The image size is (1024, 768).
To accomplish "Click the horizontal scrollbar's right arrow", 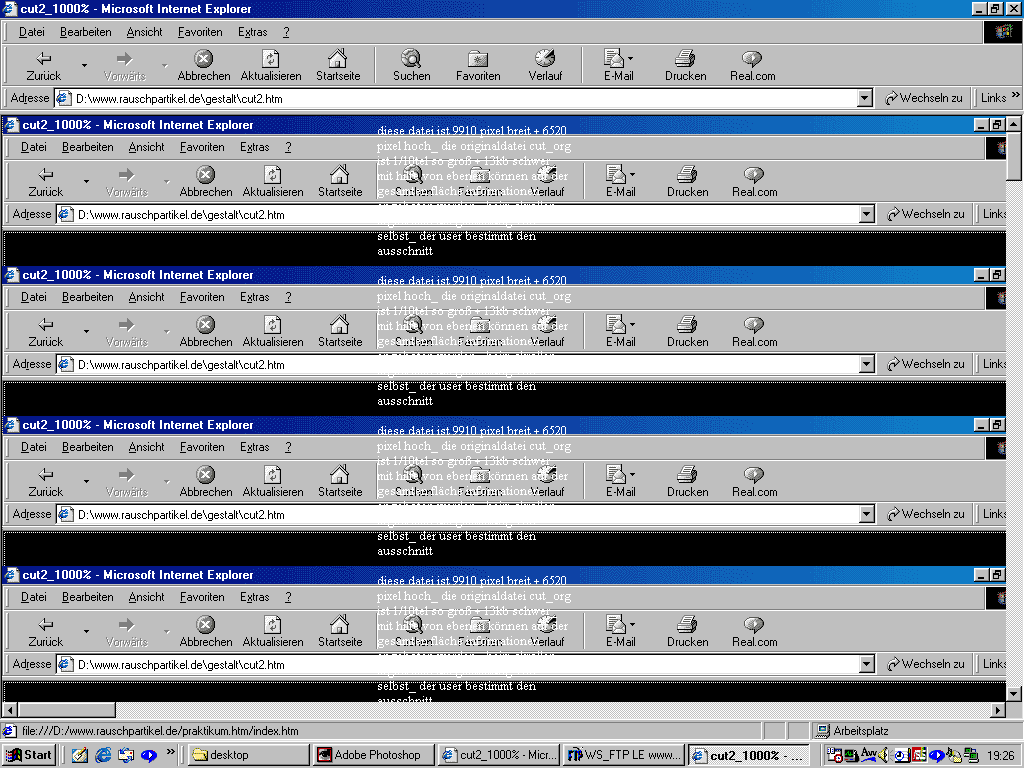I will tap(997, 710).
